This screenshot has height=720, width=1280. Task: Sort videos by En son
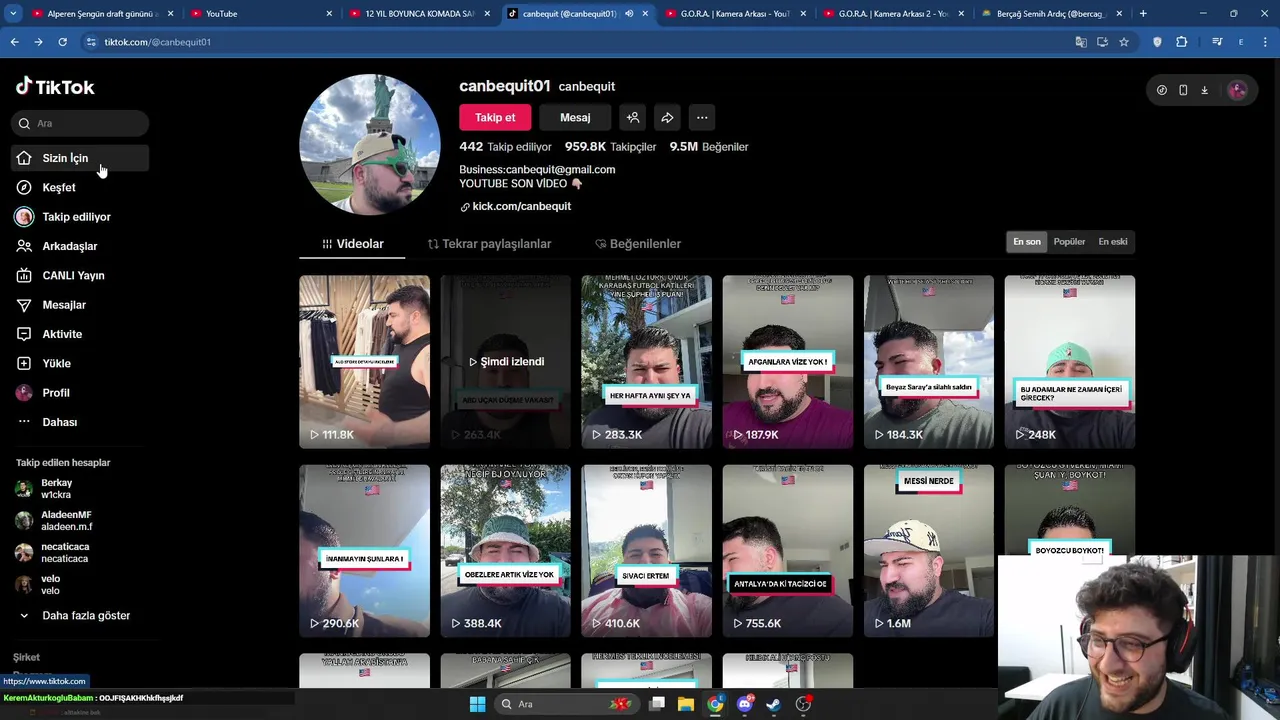point(1027,241)
